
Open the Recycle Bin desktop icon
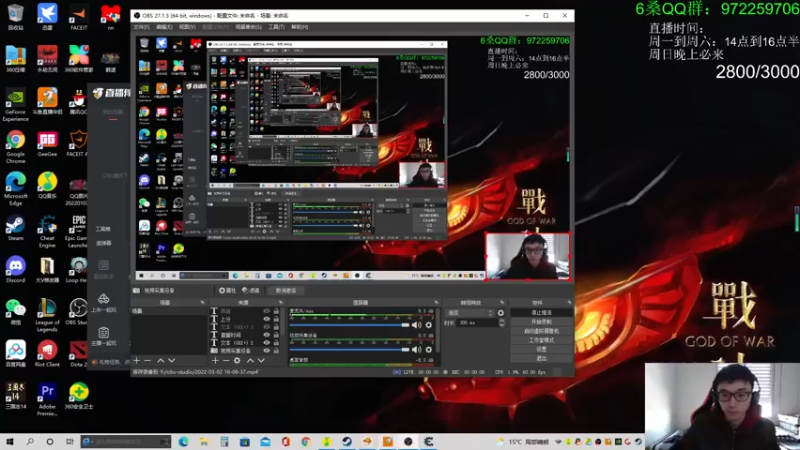tap(15, 16)
